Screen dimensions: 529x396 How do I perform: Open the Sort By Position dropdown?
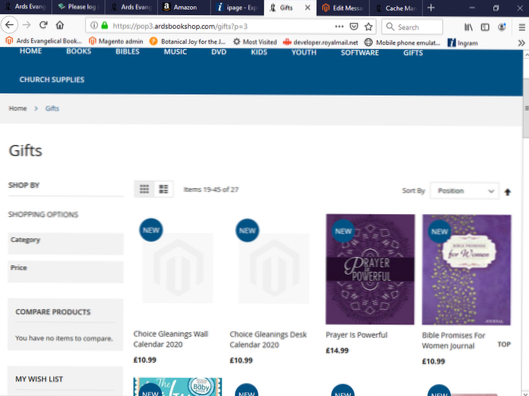click(x=465, y=191)
